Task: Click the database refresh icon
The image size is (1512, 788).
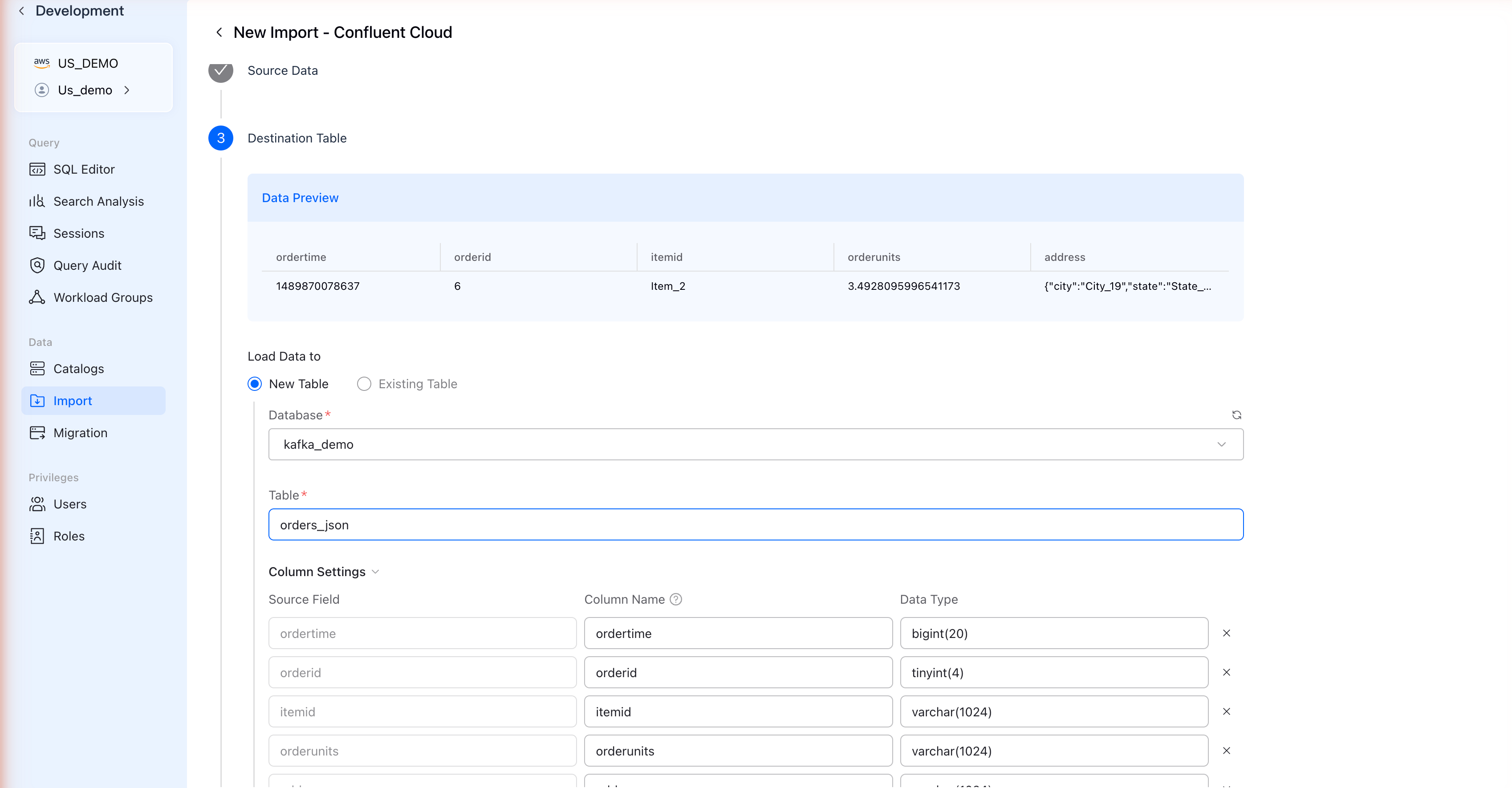Action: point(1236,415)
